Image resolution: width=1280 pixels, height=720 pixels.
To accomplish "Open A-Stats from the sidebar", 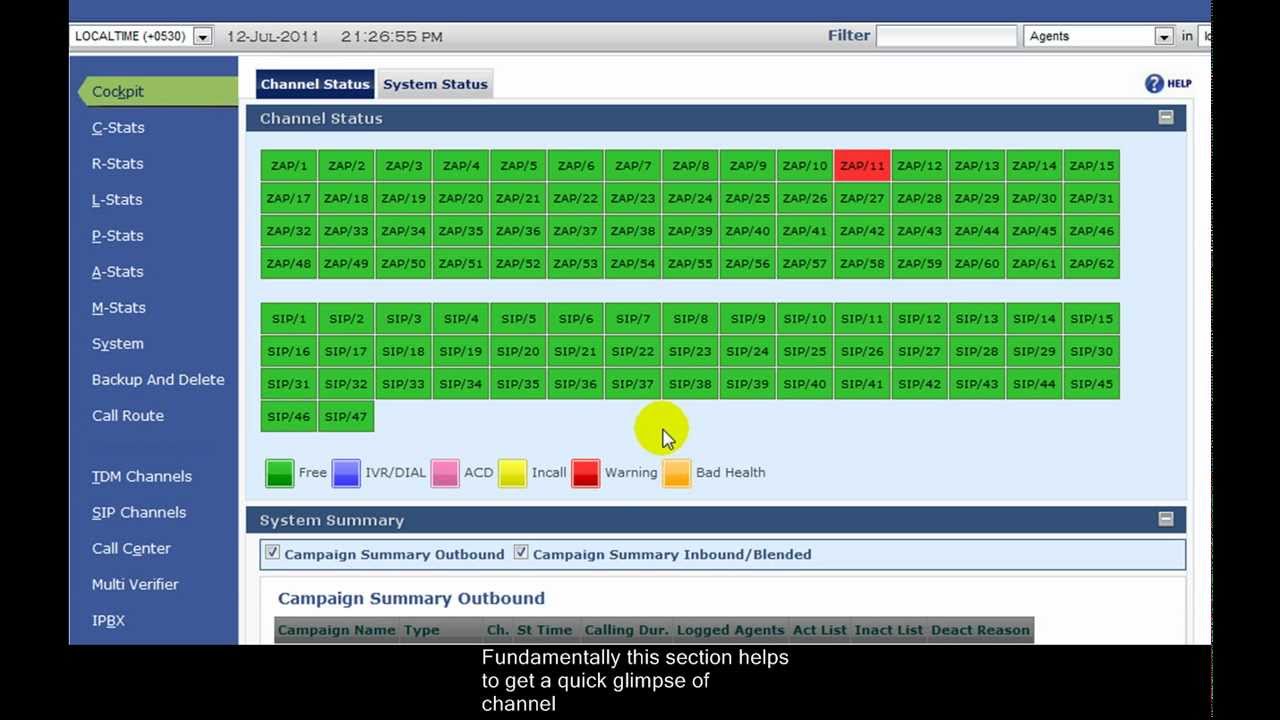I will coord(118,271).
